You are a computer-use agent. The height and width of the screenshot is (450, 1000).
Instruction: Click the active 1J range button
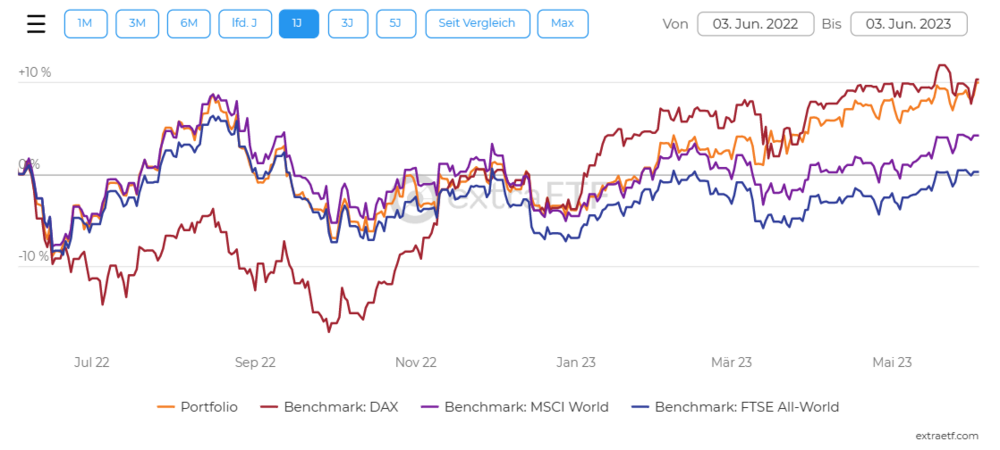point(299,24)
